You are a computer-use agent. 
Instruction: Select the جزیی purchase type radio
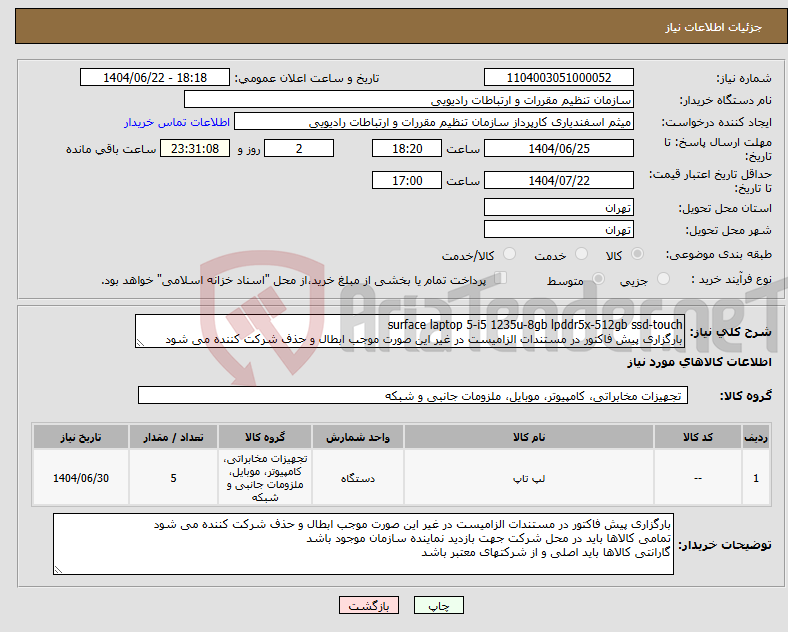click(663, 279)
